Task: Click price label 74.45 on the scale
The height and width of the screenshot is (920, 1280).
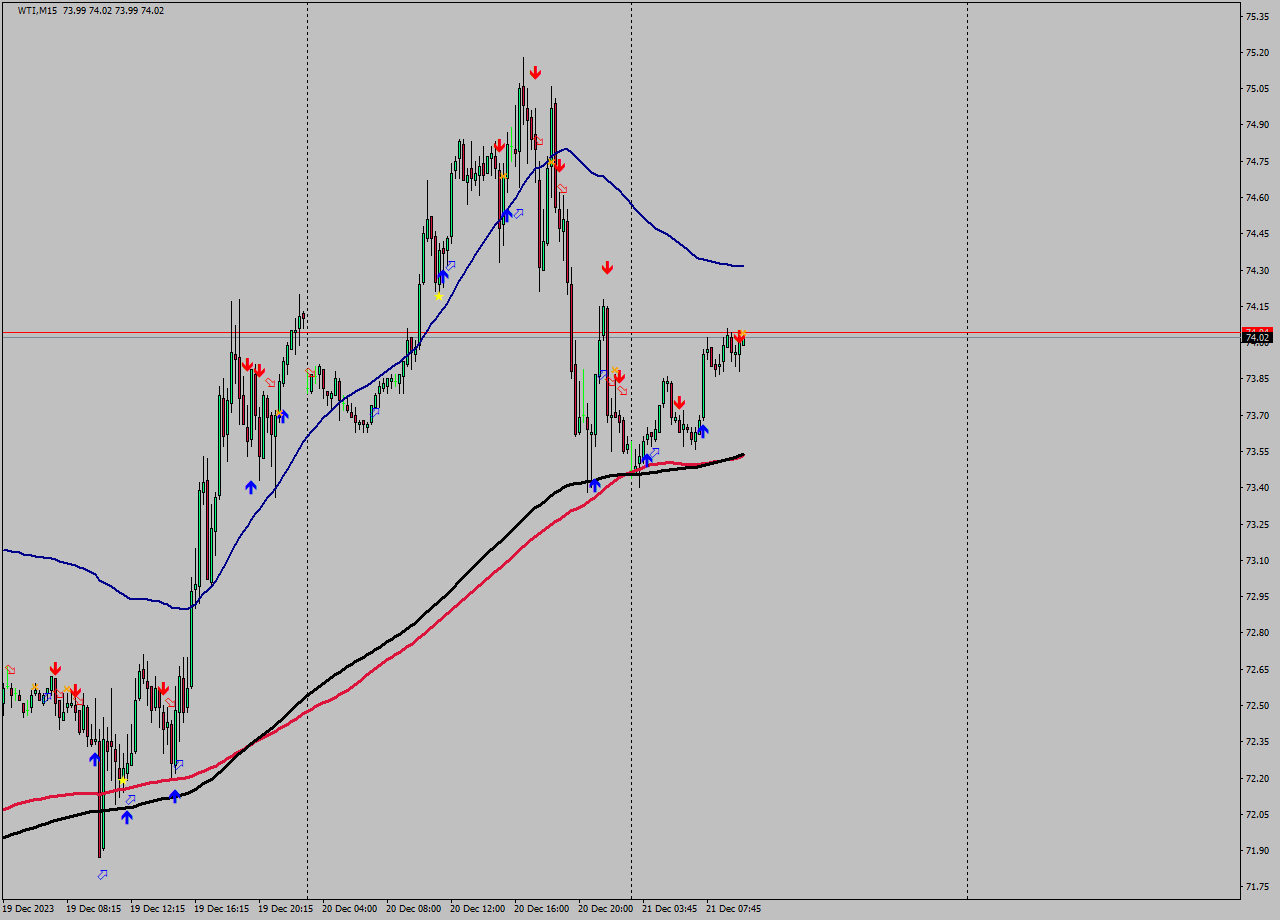Action: 1257,234
